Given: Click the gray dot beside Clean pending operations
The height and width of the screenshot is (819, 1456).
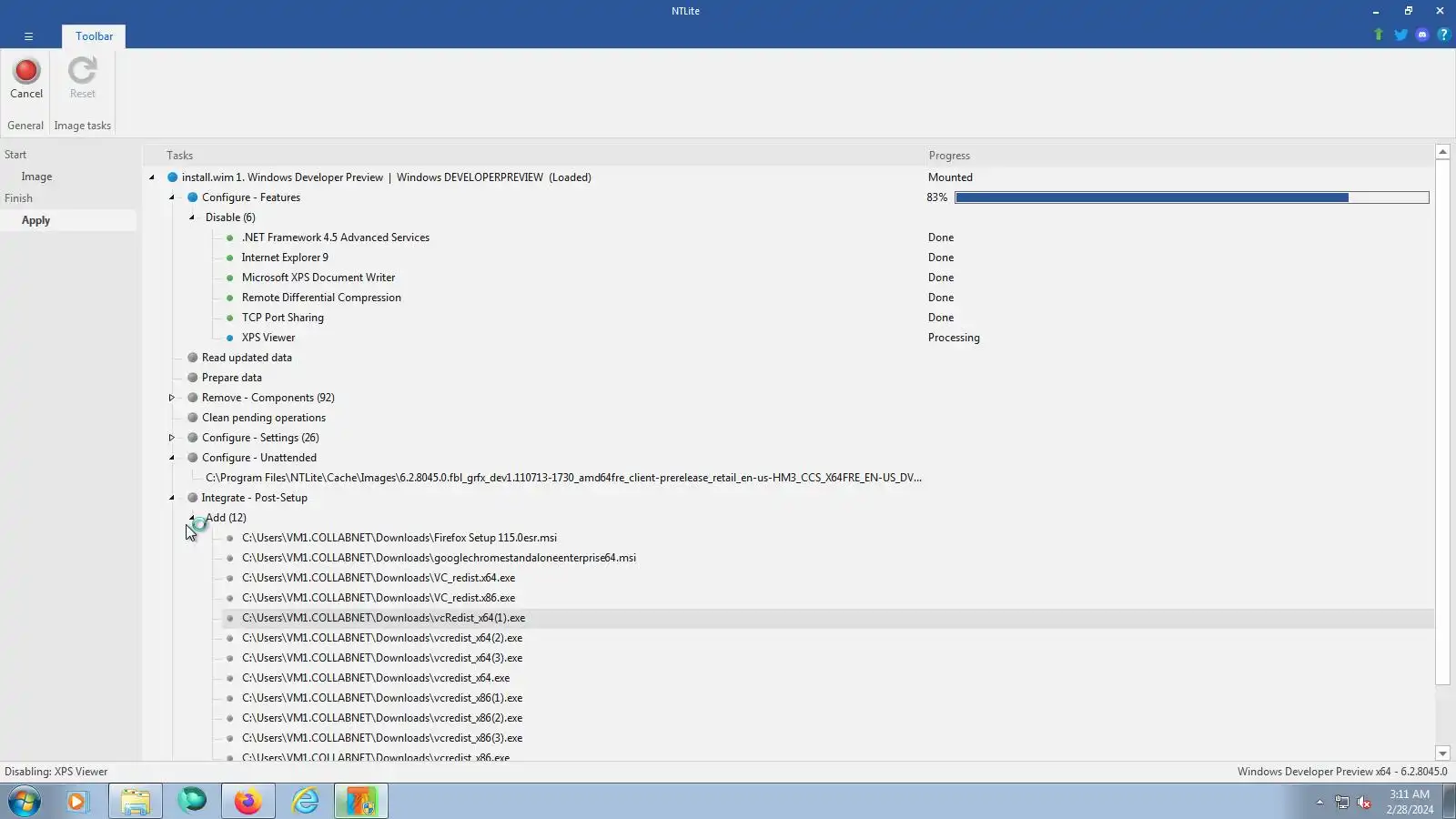Looking at the screenshot, I should pyautogui.click(x=192, y=418).
